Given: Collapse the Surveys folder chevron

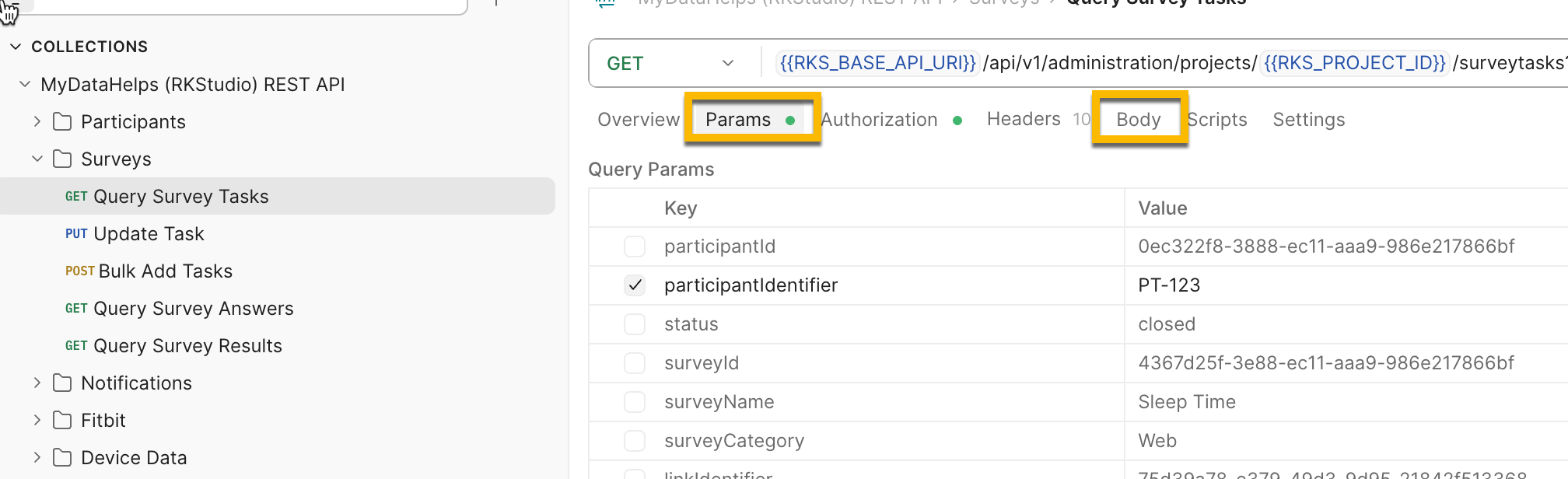Looking at the screenshot, I should click(x=37, y=159).
